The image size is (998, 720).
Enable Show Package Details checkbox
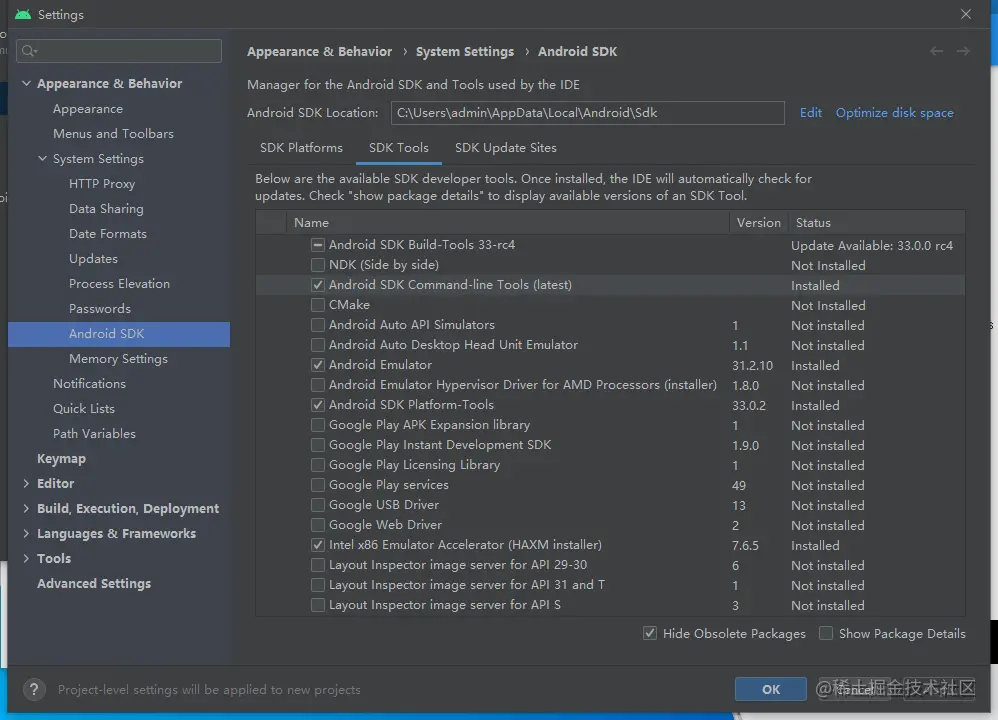(x=826, y=633)
